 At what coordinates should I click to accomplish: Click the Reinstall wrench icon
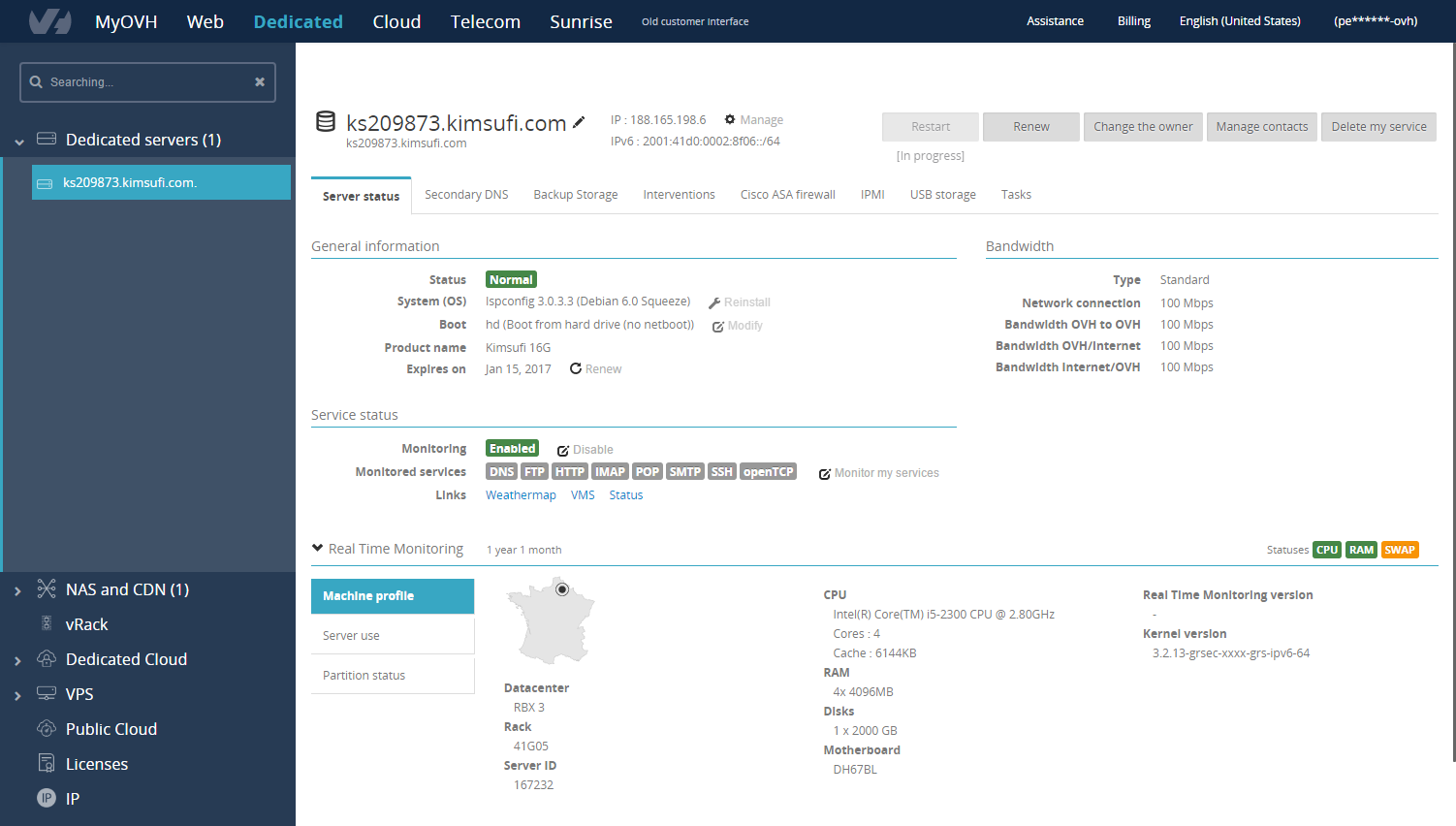(714, 303)
